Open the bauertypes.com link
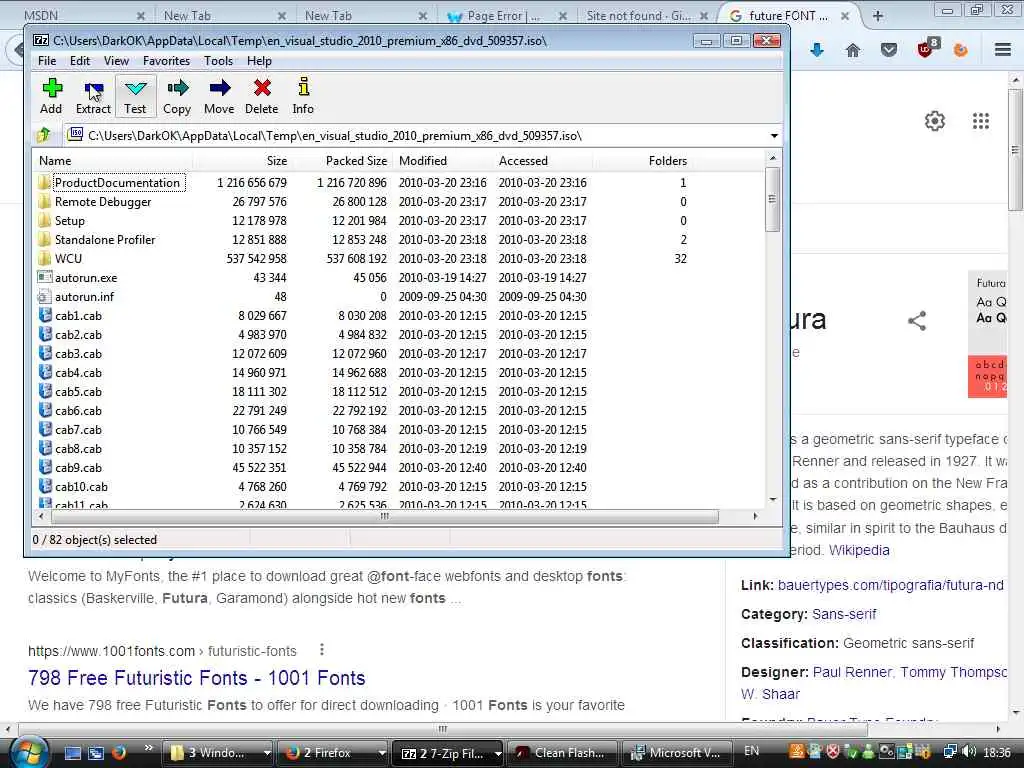The width and height of the screenshot is (1024, 768). pos(891,585)
